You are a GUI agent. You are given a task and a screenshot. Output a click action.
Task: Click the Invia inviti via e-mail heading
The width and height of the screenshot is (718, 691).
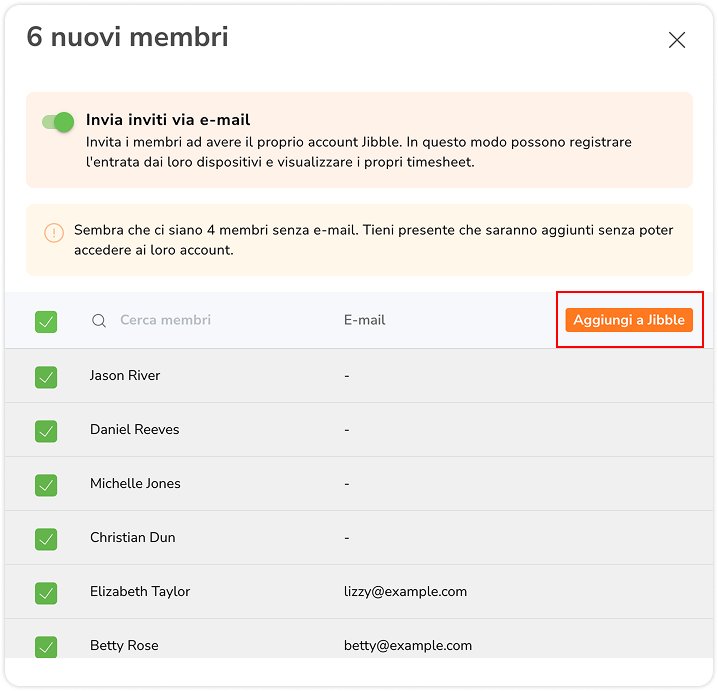[x=168, y=120]
